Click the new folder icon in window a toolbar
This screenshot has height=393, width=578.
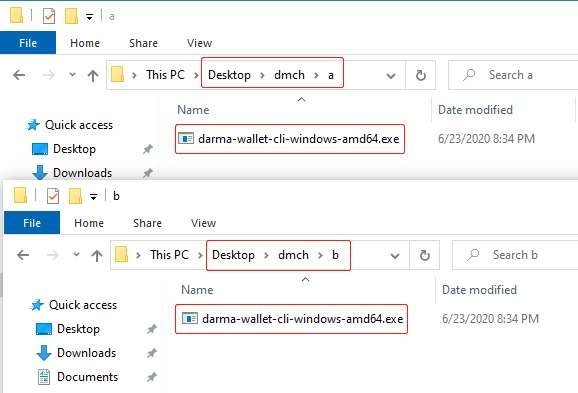click(71, 16)
